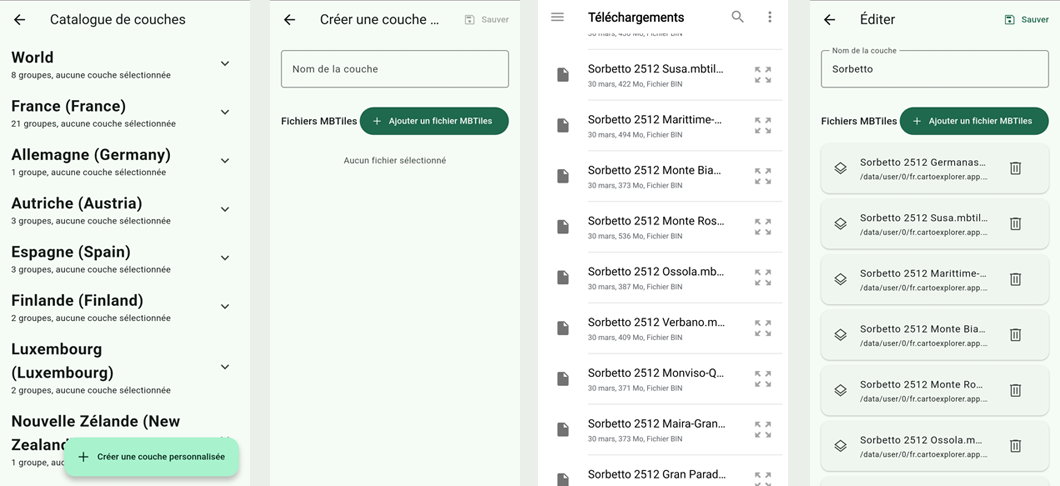Open Téléchargements overflow options menu
The width and height of the screenshot is (1060, 486).
(770, 17)
